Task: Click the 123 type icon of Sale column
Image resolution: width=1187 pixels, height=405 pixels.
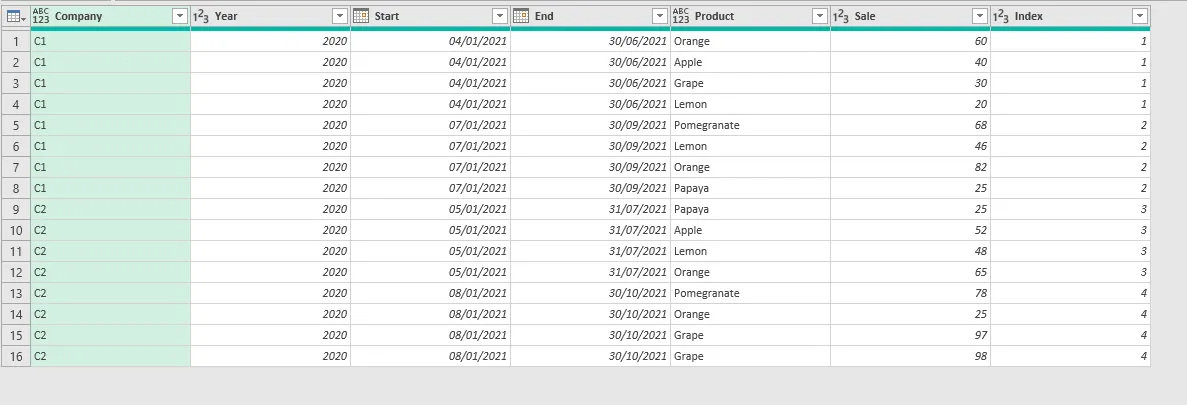Action: 841,16
